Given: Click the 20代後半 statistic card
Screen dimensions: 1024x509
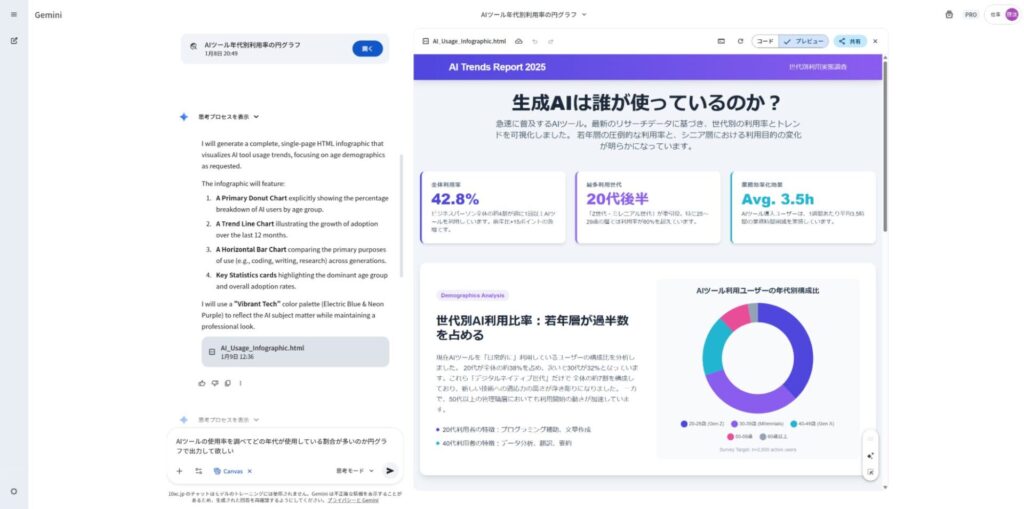Looking at the screenshot, I should tap(648, 207).
